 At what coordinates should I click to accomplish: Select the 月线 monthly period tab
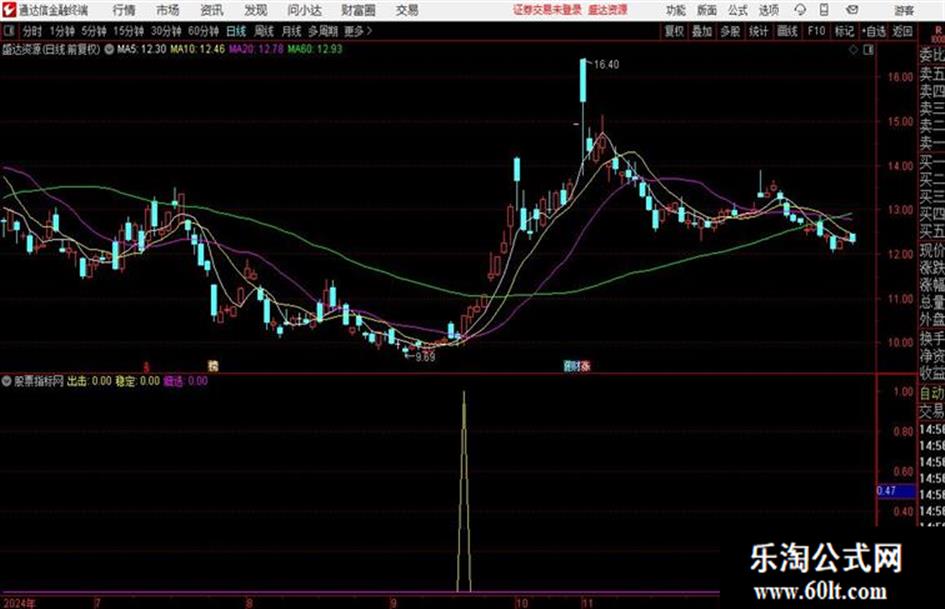click(292, 31)
